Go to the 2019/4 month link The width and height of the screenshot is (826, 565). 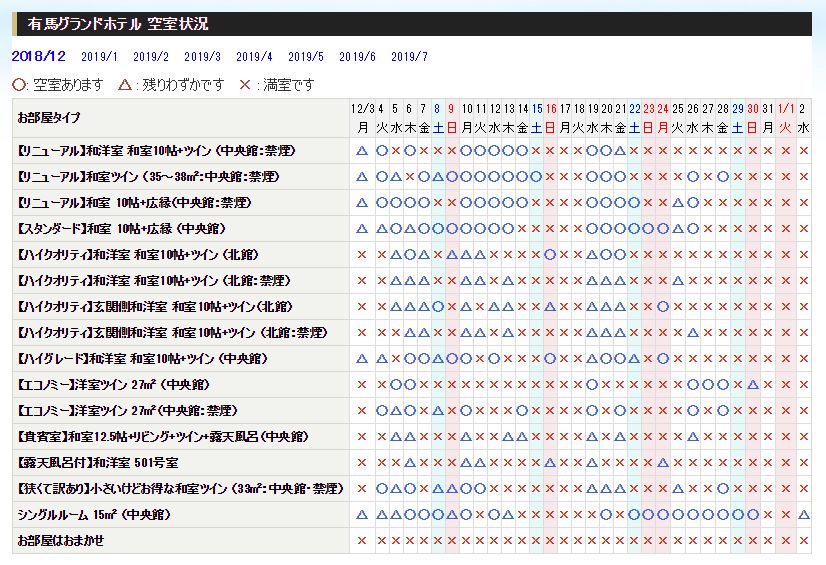pos(254,56)
